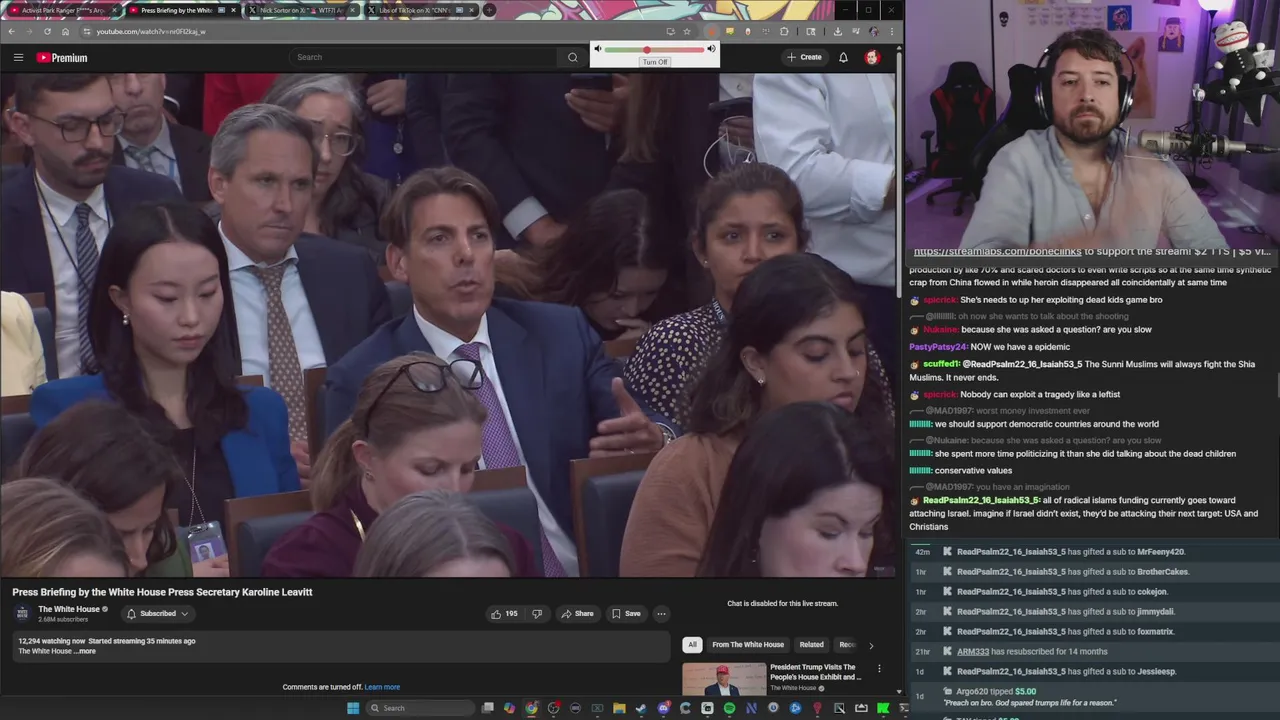Open a new browser tab
Screen dimensions: 1280x720
pyautogui.click(x=489, y=10)
